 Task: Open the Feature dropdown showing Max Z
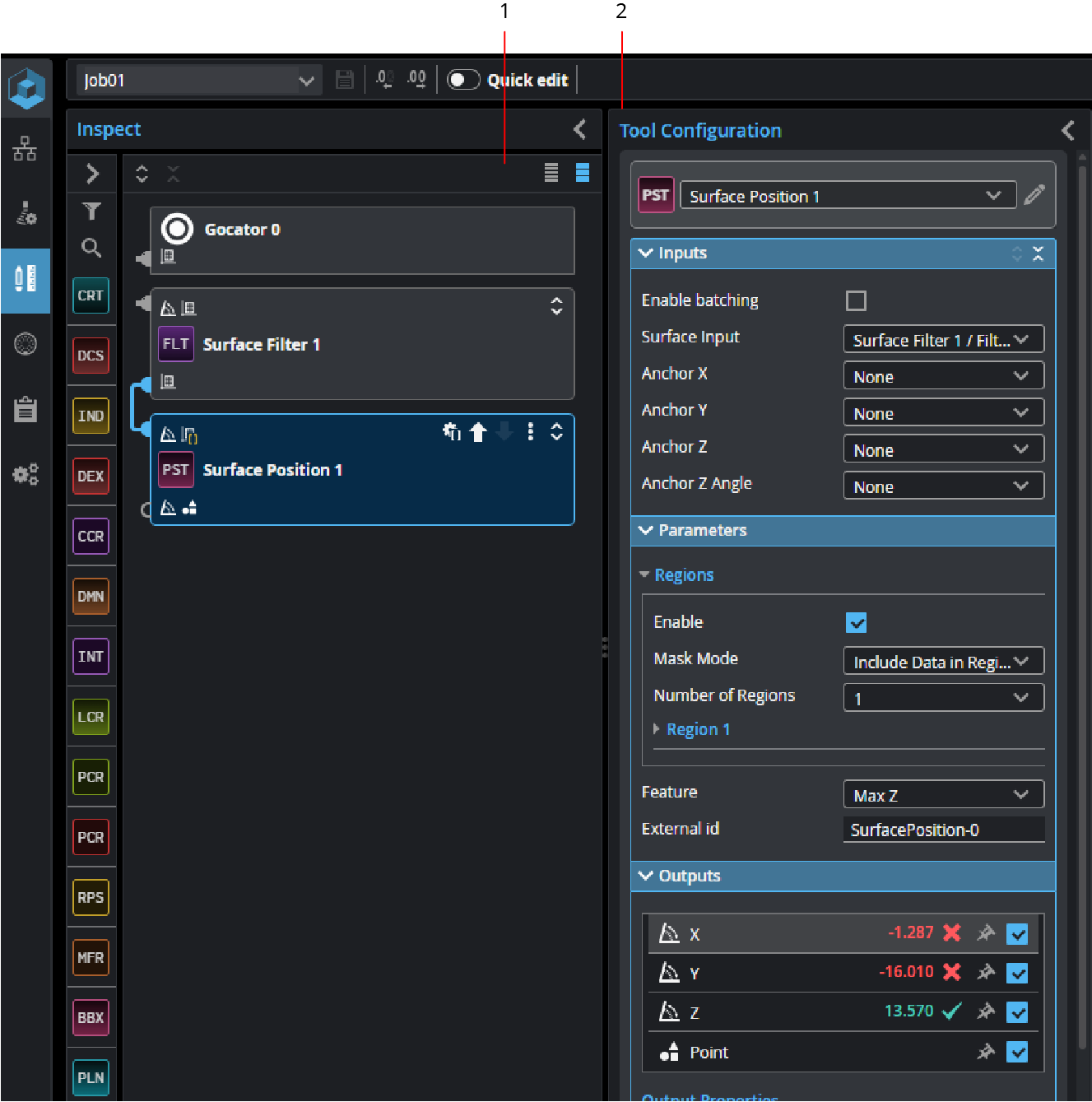coord(943,795)
